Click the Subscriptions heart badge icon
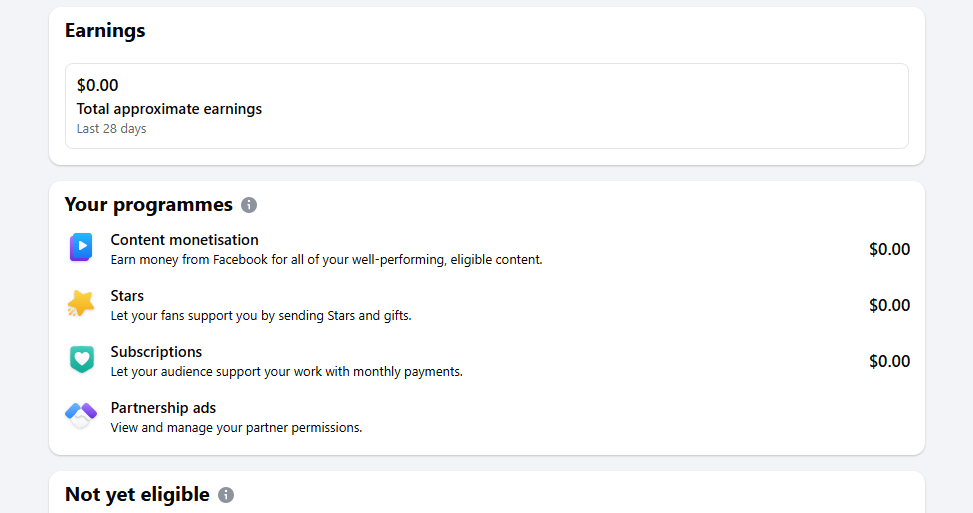 (x=81, y=360)
